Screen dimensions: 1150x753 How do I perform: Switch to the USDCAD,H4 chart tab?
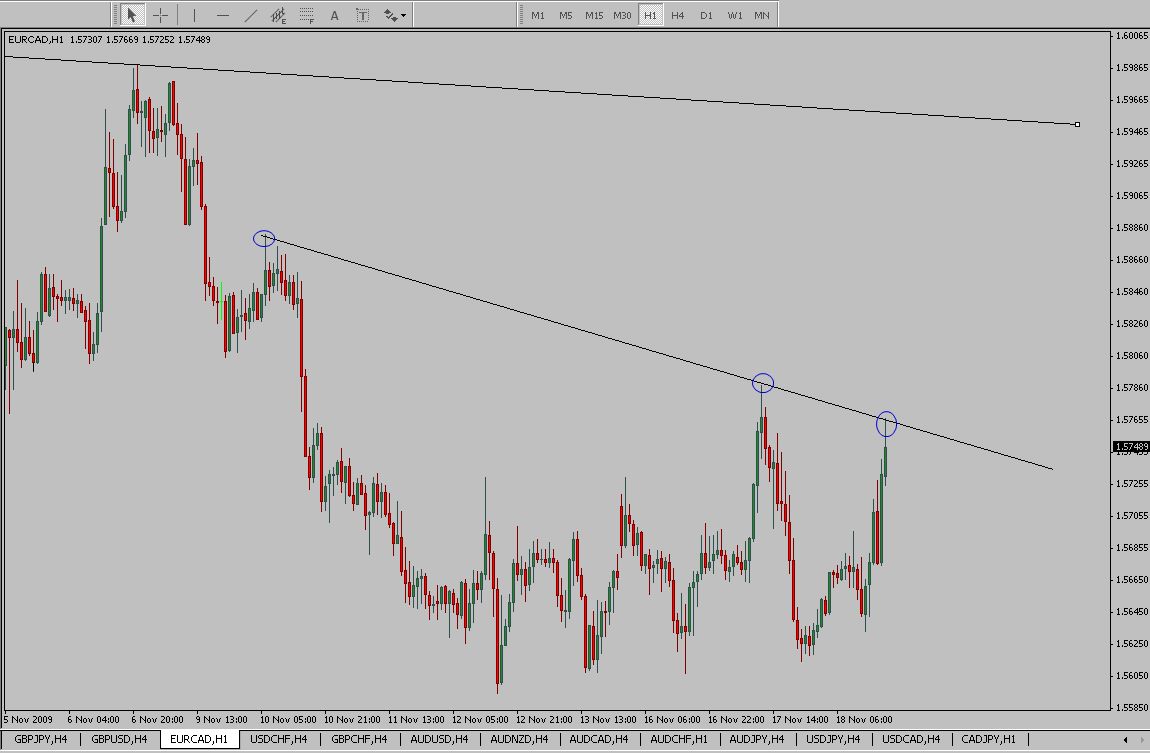click(x=911, y=739)
